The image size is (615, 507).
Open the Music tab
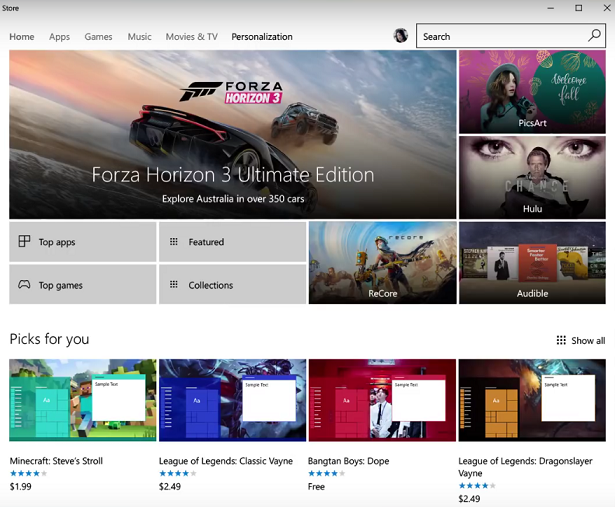click(140, 37)
